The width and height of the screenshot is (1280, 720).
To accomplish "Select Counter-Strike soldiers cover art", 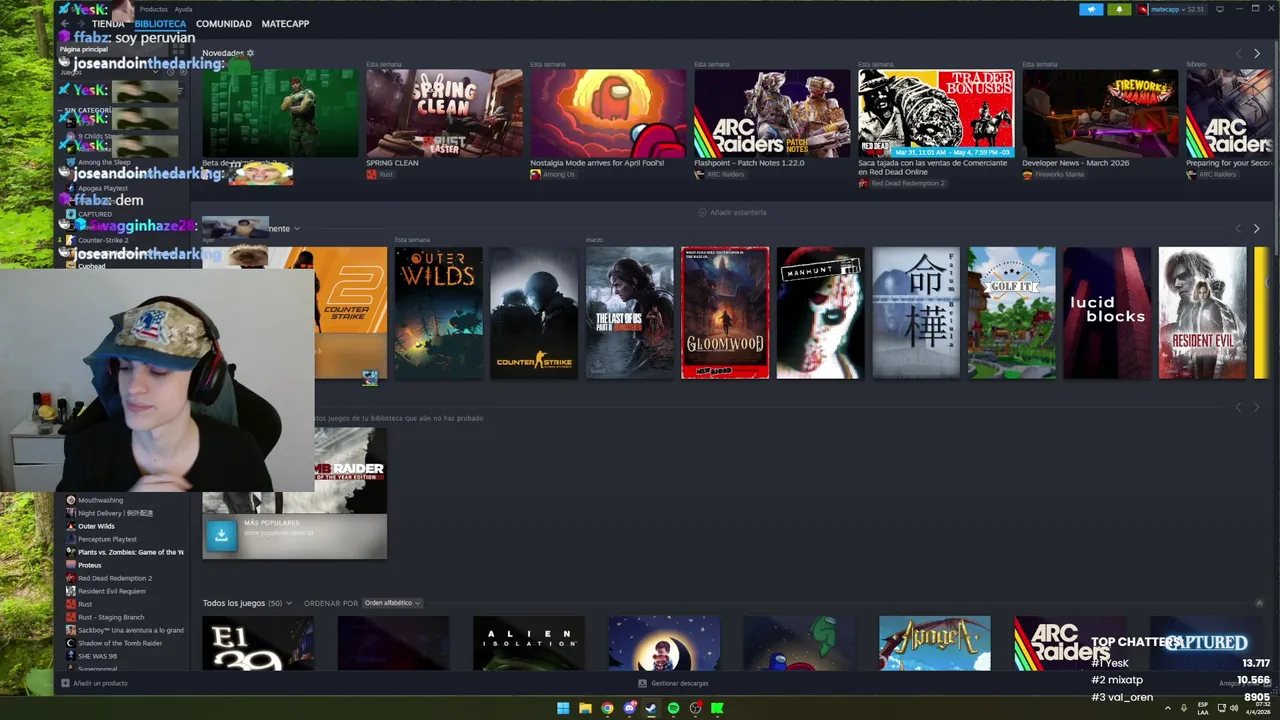I will click(534, 313).
